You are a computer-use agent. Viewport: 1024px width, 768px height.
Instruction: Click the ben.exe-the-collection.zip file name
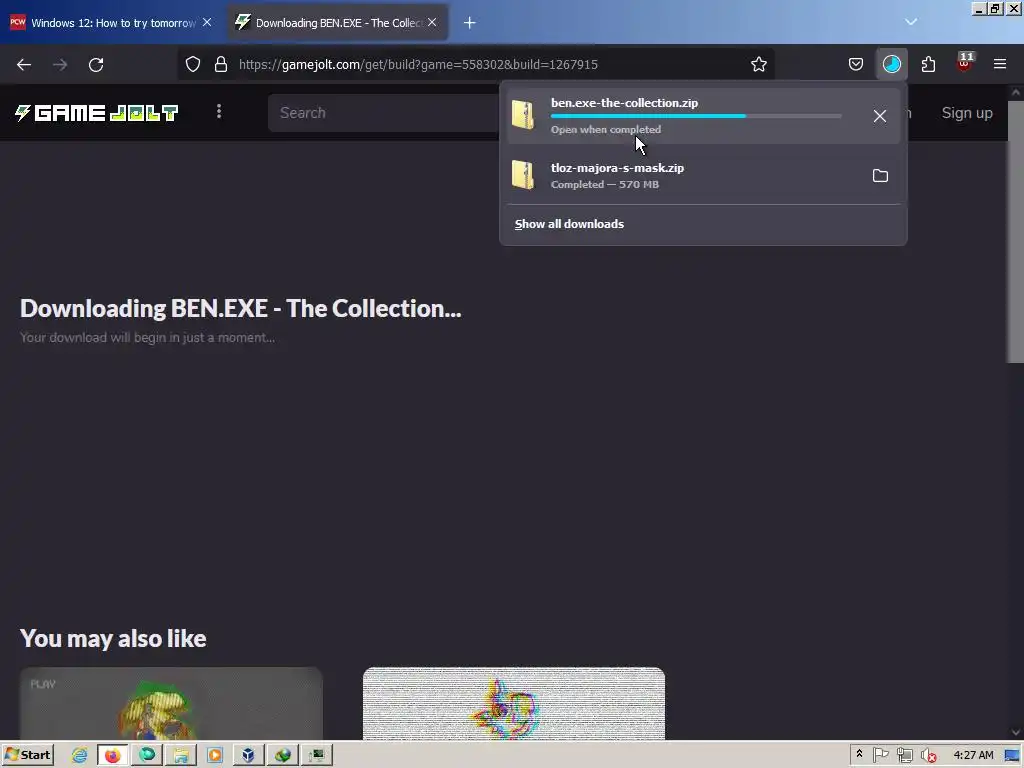pyautogui.click(x=624, y=103)
